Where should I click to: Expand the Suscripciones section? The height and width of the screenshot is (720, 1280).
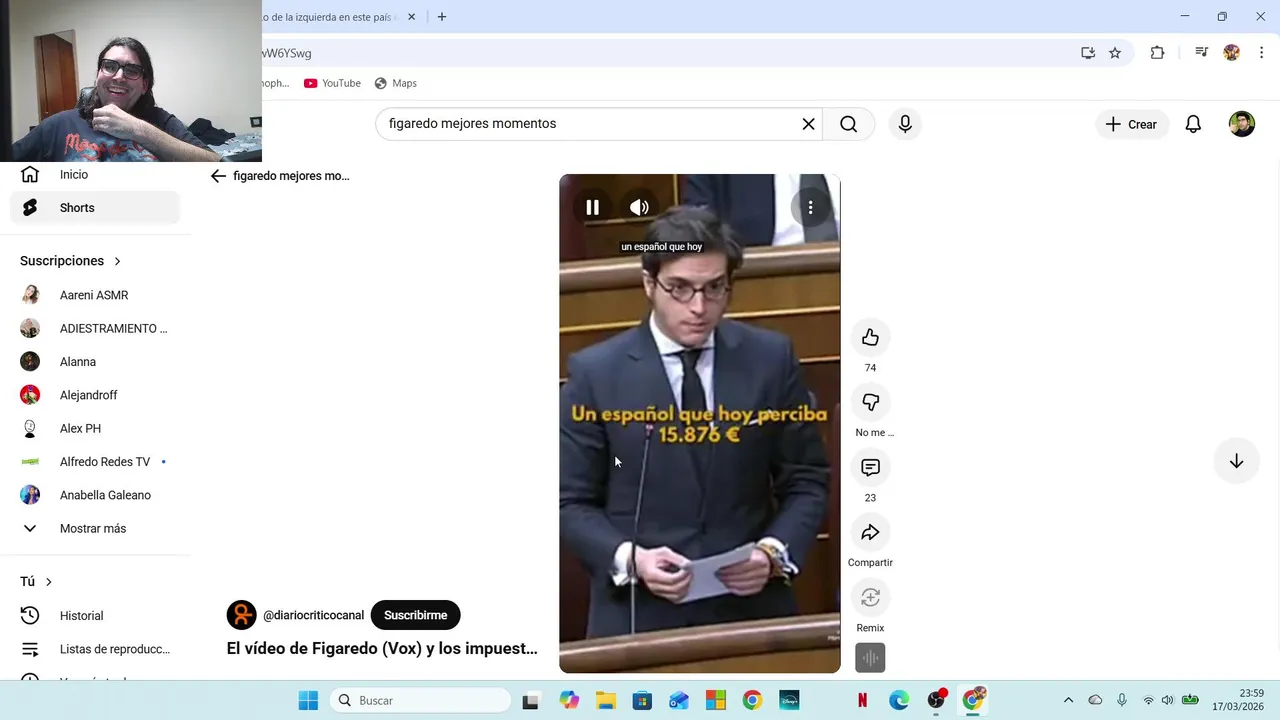[71, 261]
